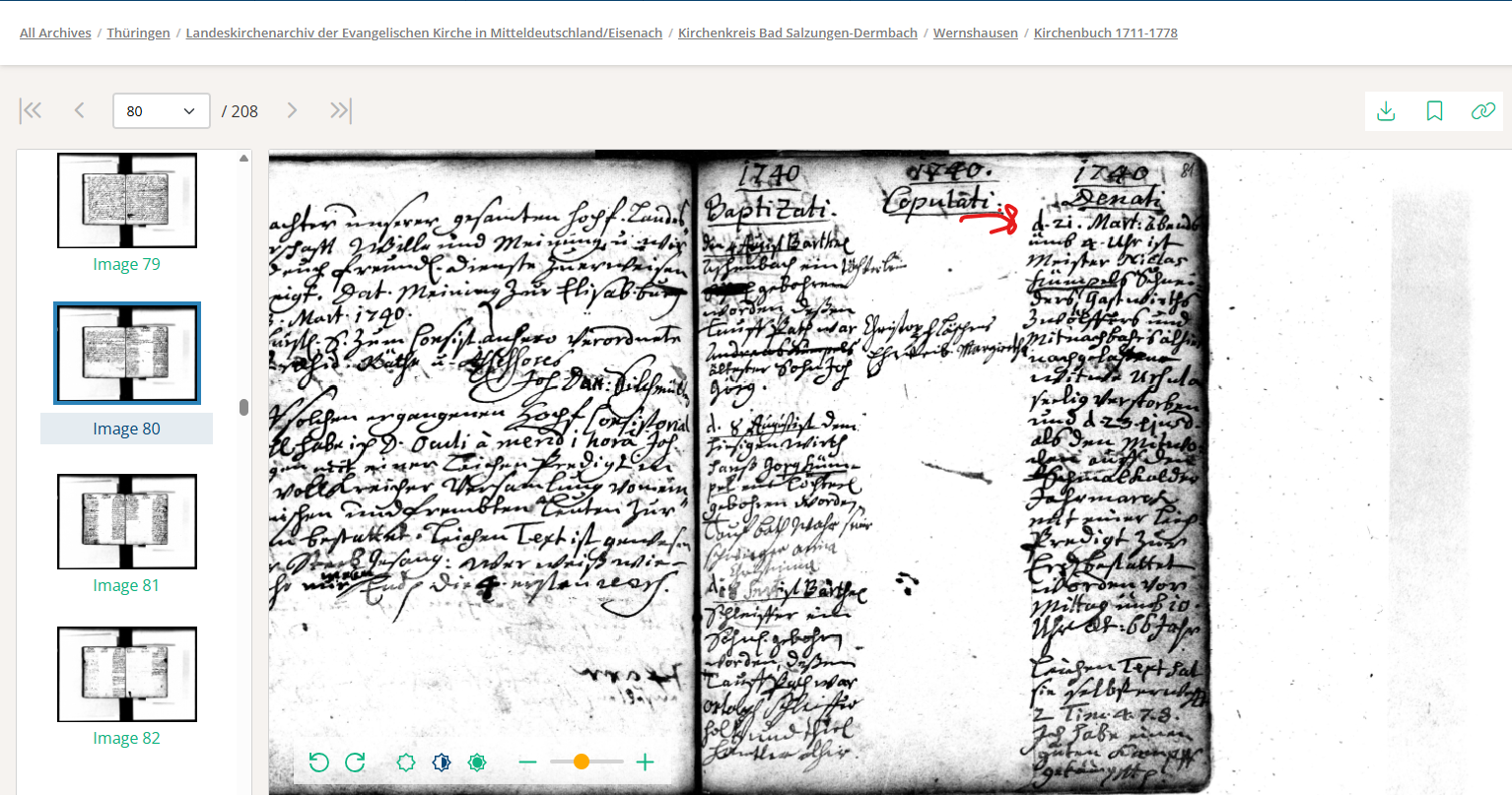1512x795 pixels.
Task: Open the All Archives breadcrumb link
Action: [55, 33]
